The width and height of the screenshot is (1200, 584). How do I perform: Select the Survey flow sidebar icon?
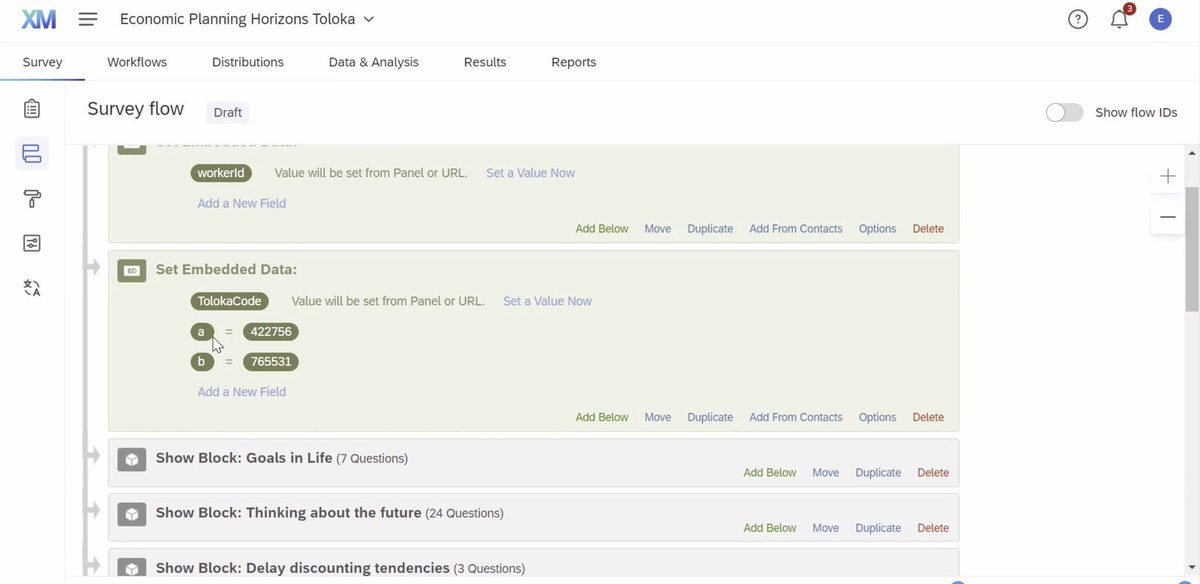32,154
